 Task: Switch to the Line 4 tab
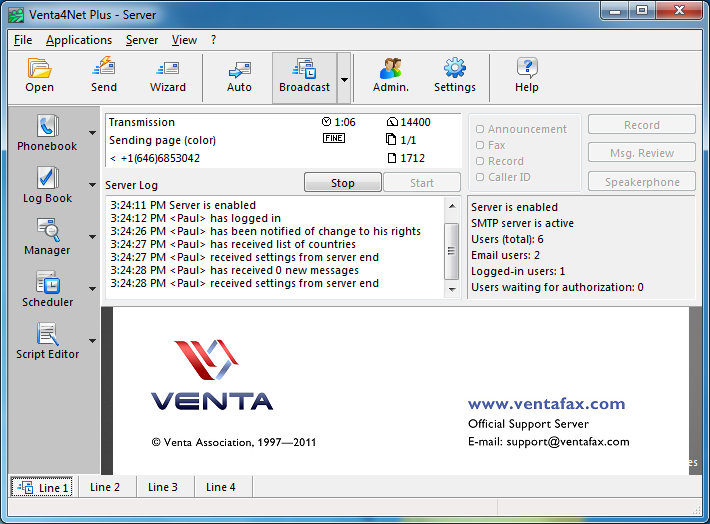click(x=221, y=487)
